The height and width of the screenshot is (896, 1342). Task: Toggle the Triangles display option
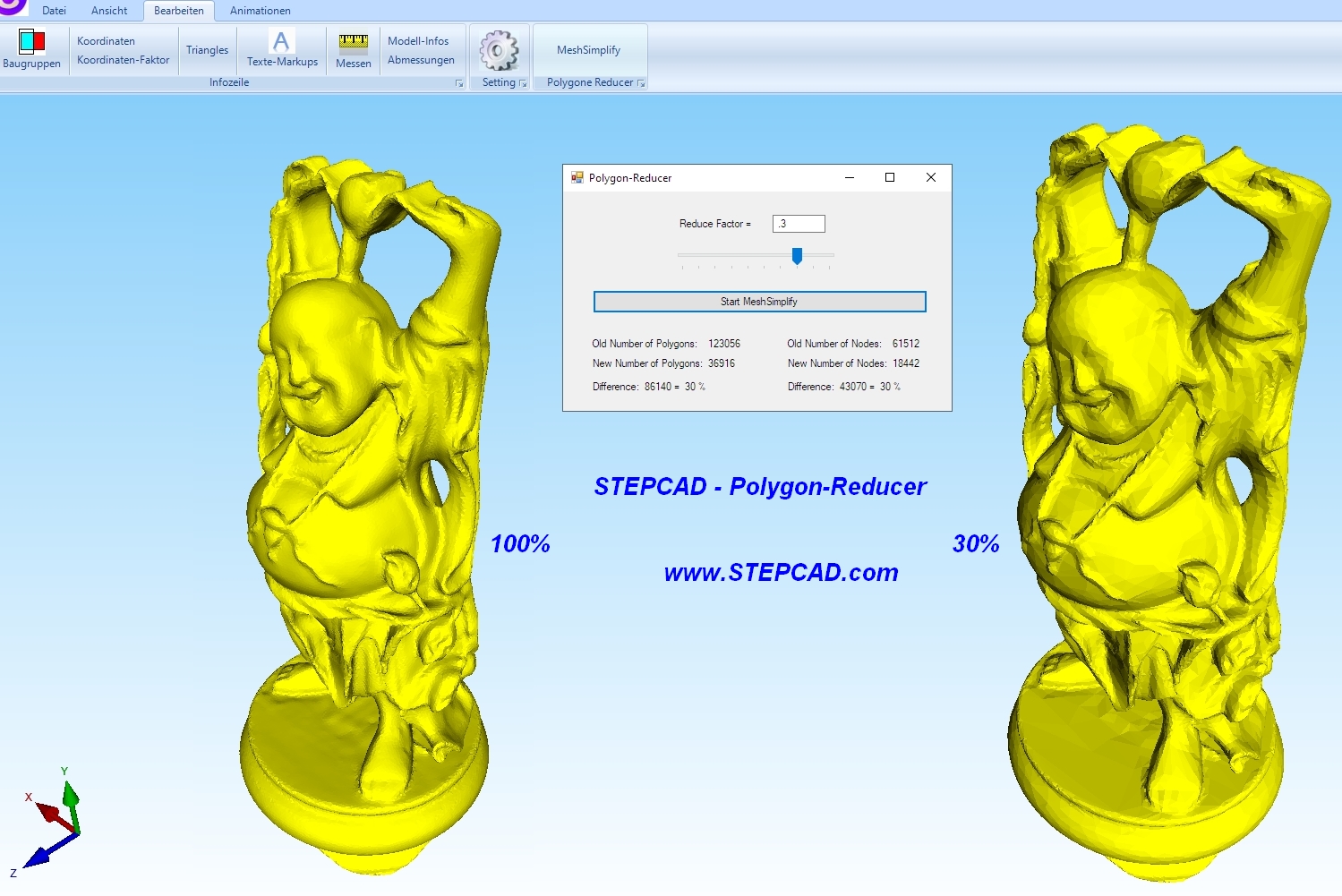click(207, 50)
